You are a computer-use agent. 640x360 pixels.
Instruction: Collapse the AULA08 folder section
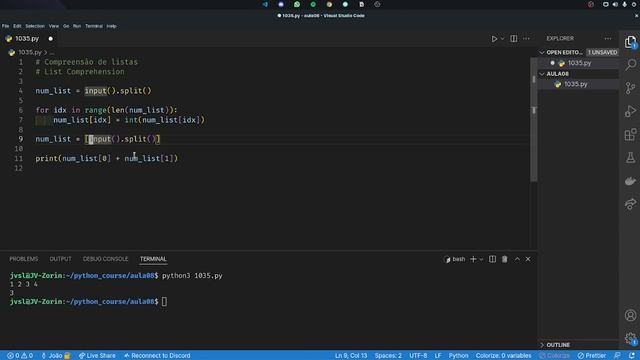tap(557, 74)
